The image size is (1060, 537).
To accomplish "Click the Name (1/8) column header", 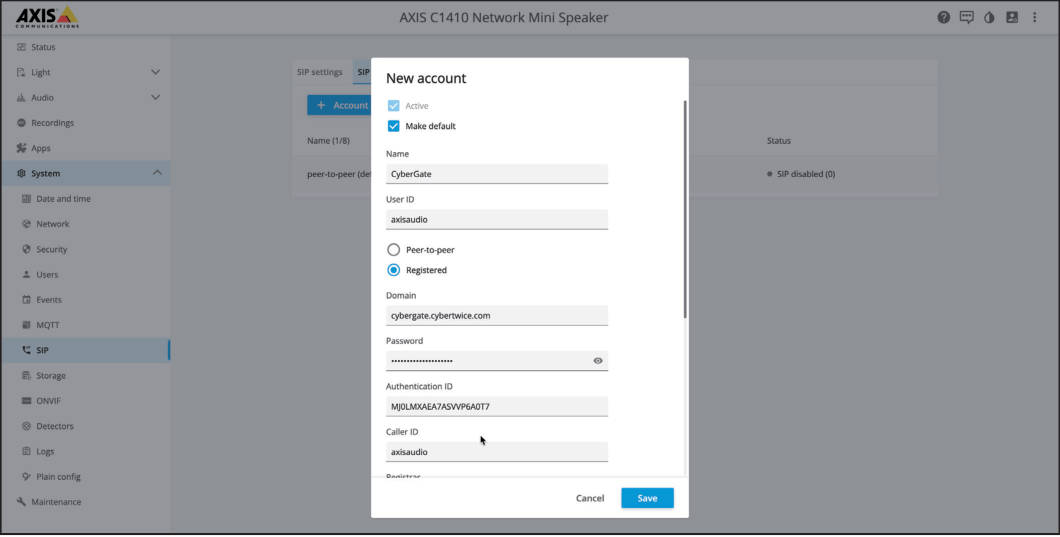I will (x=328, y=141).
